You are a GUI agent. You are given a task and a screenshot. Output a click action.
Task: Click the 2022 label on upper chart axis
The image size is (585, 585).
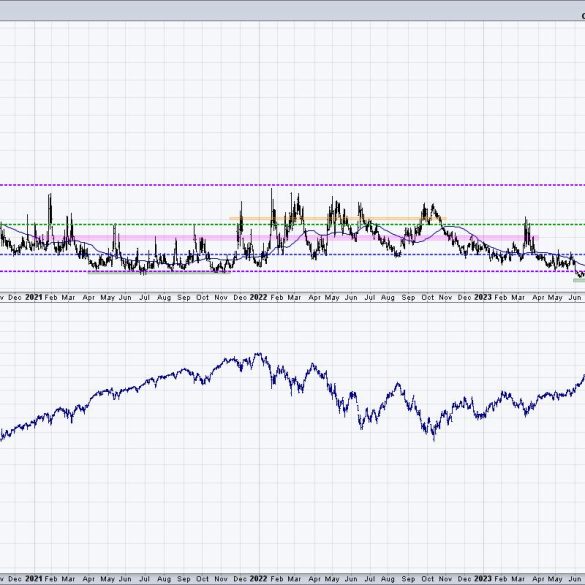click(x=258, y=297)
